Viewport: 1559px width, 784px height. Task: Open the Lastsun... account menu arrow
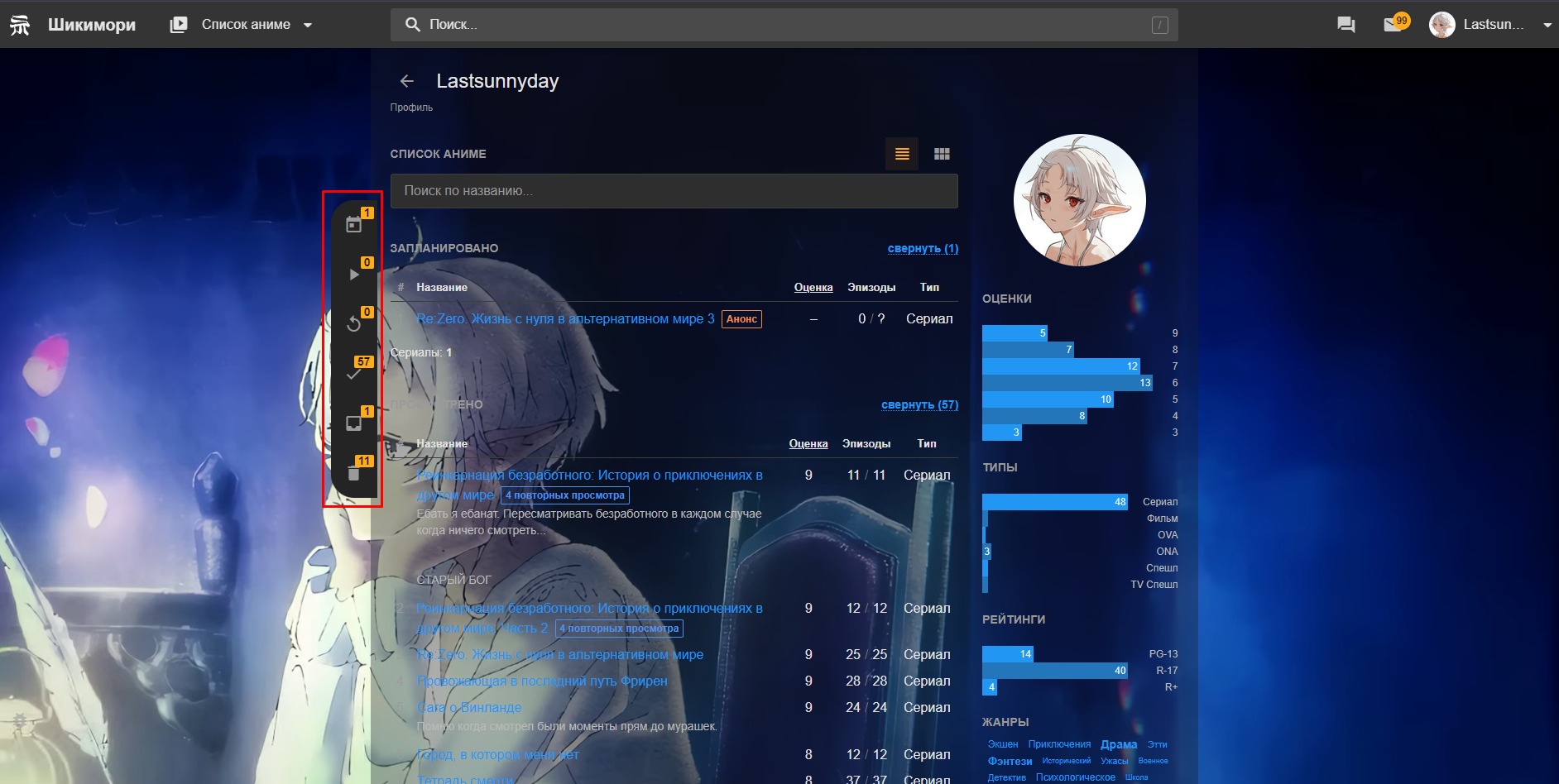(1547, 25)
